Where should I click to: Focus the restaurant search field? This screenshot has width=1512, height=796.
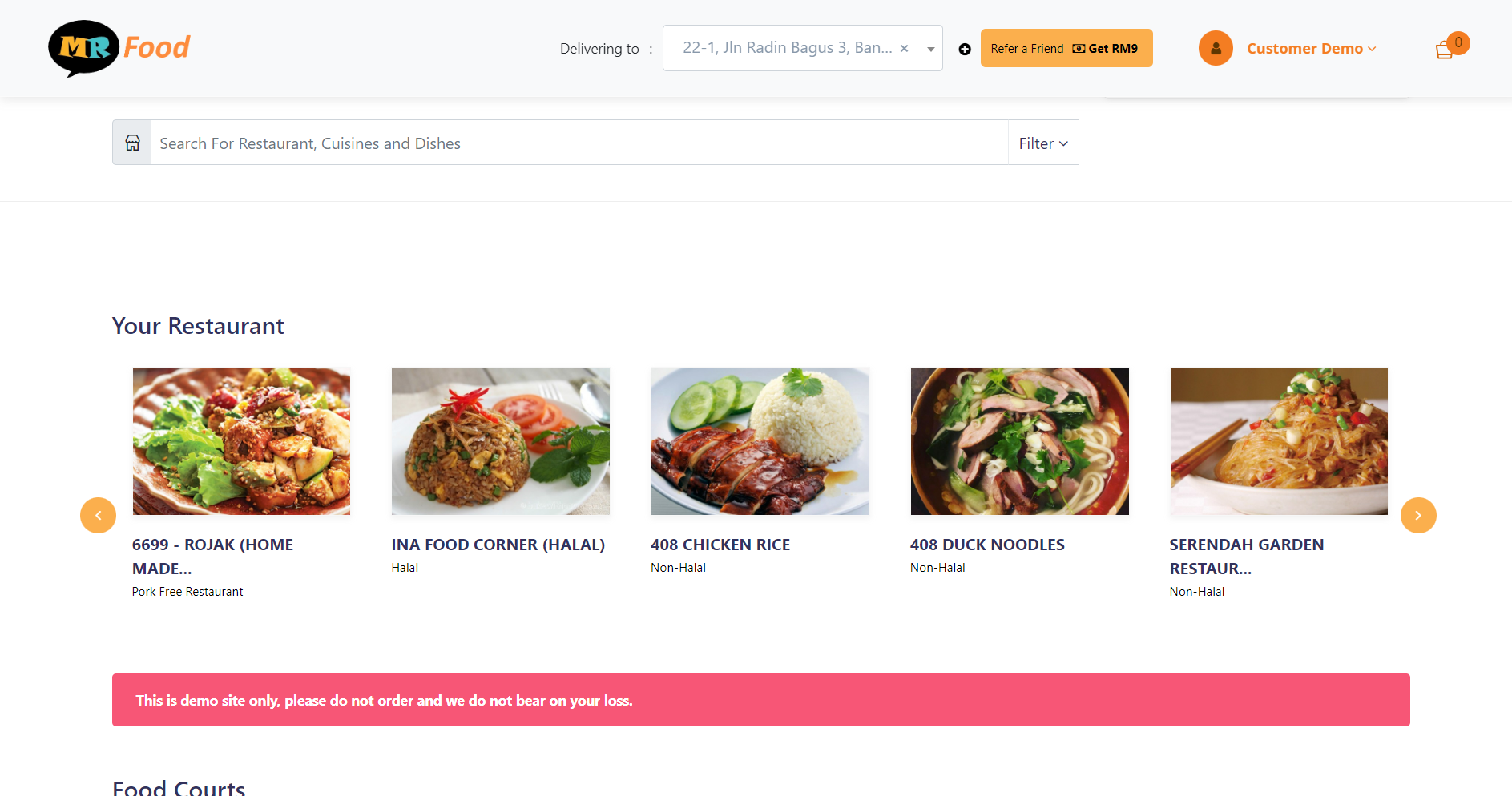click(579, 143)
